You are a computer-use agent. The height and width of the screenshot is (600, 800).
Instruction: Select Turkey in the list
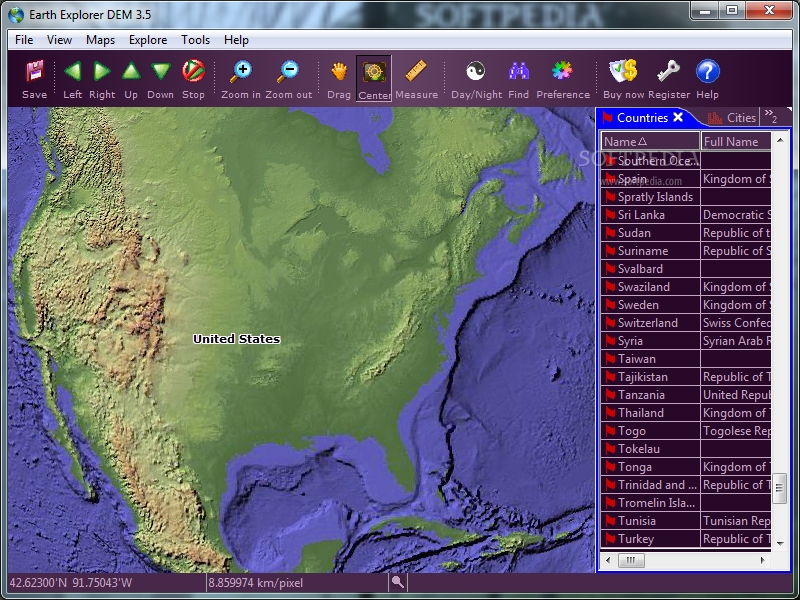click(686, 539)
